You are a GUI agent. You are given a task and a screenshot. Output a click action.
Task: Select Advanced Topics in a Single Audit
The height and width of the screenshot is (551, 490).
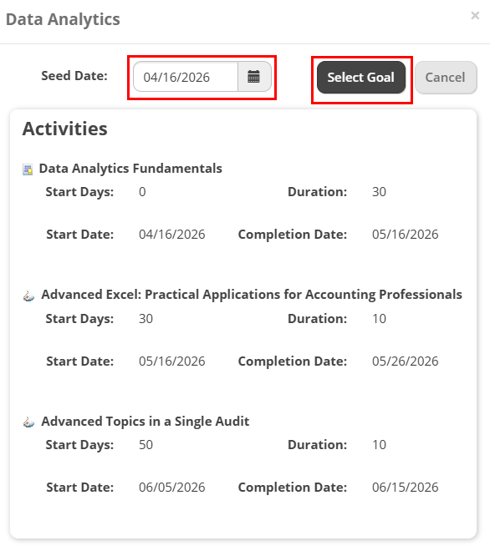(145, 421)
